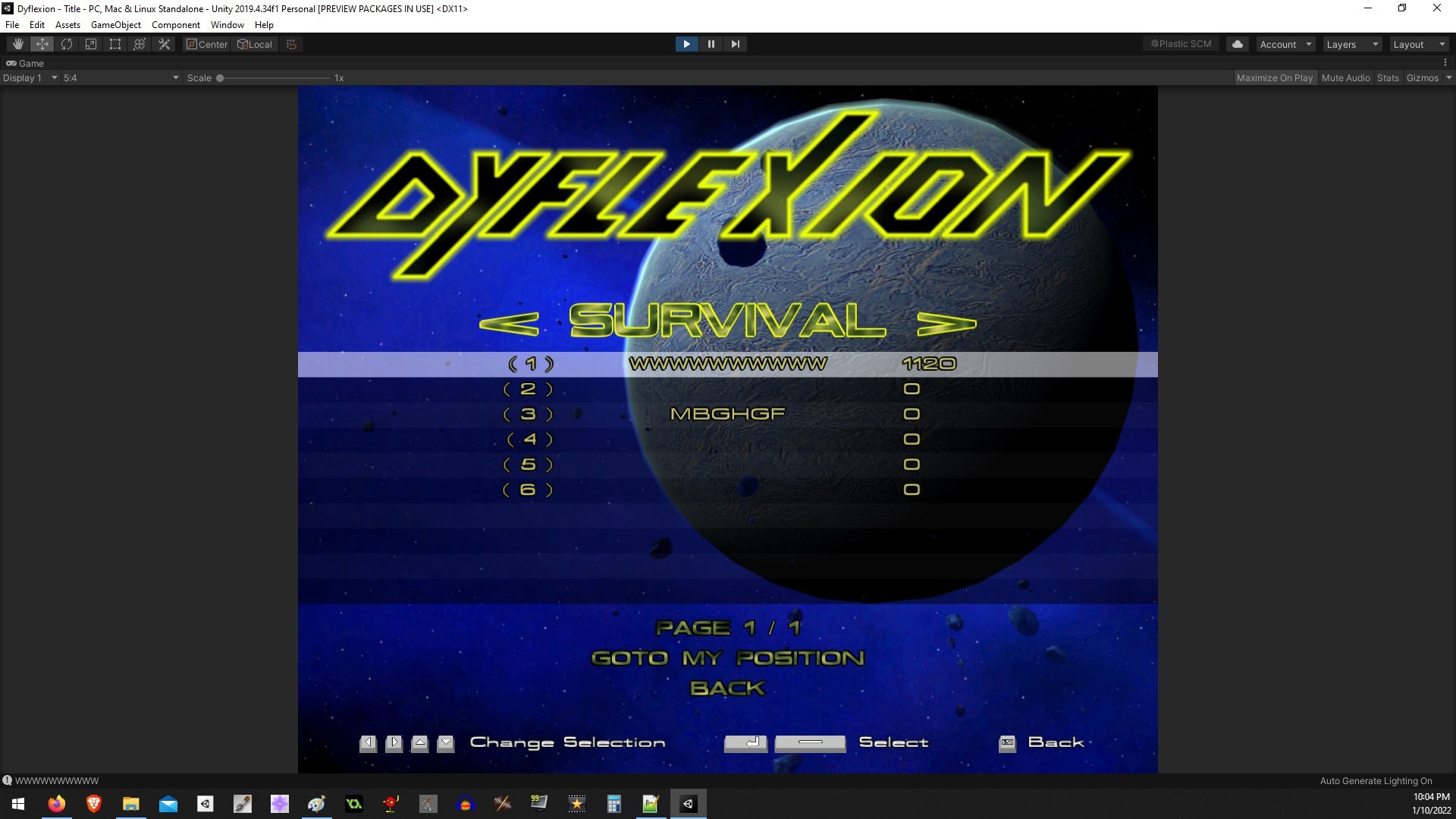Open Calculator from taskbar

pyautogui.click(x=614, y=804)
